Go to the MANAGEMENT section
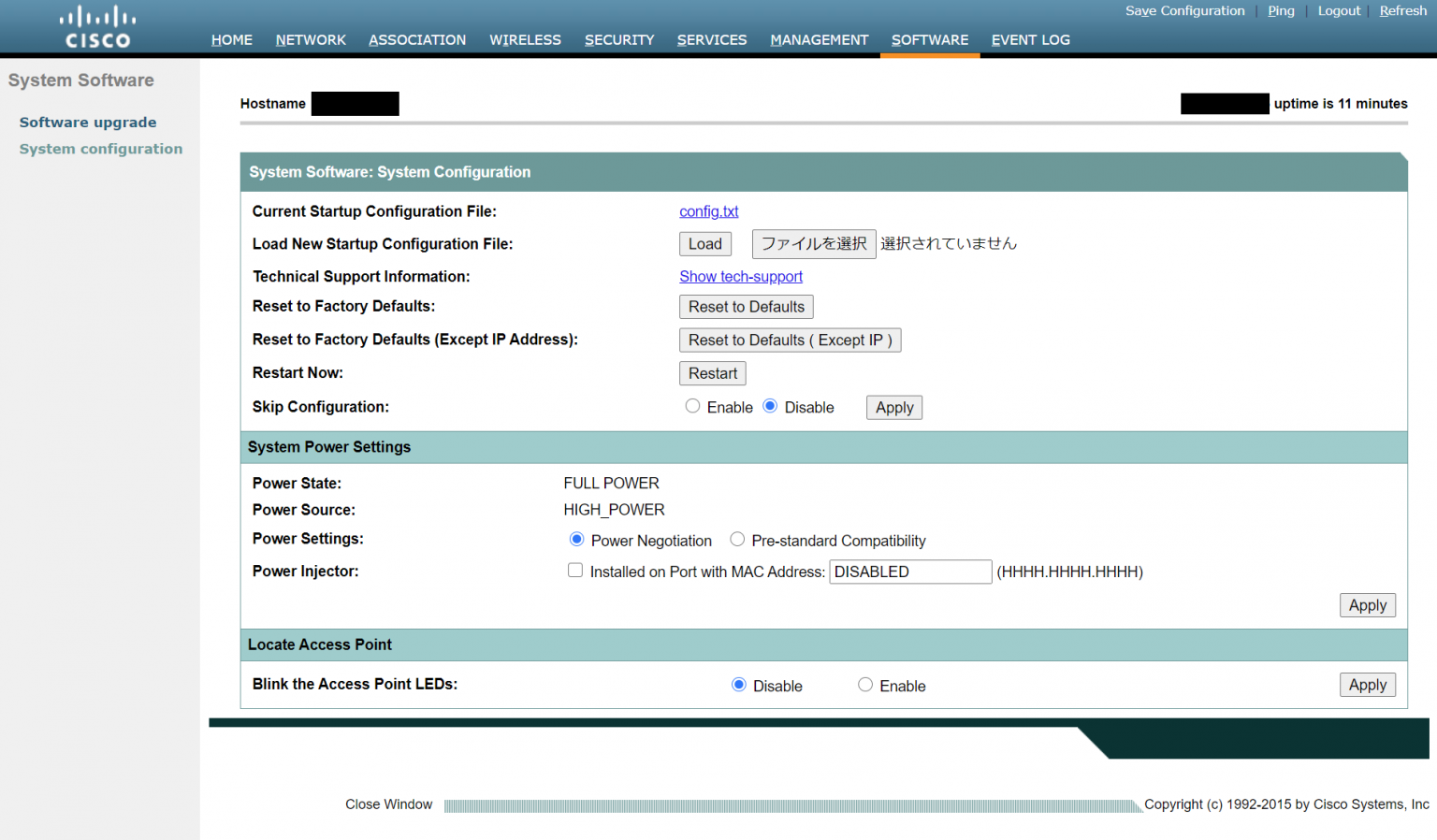 (x=820, y=39)
